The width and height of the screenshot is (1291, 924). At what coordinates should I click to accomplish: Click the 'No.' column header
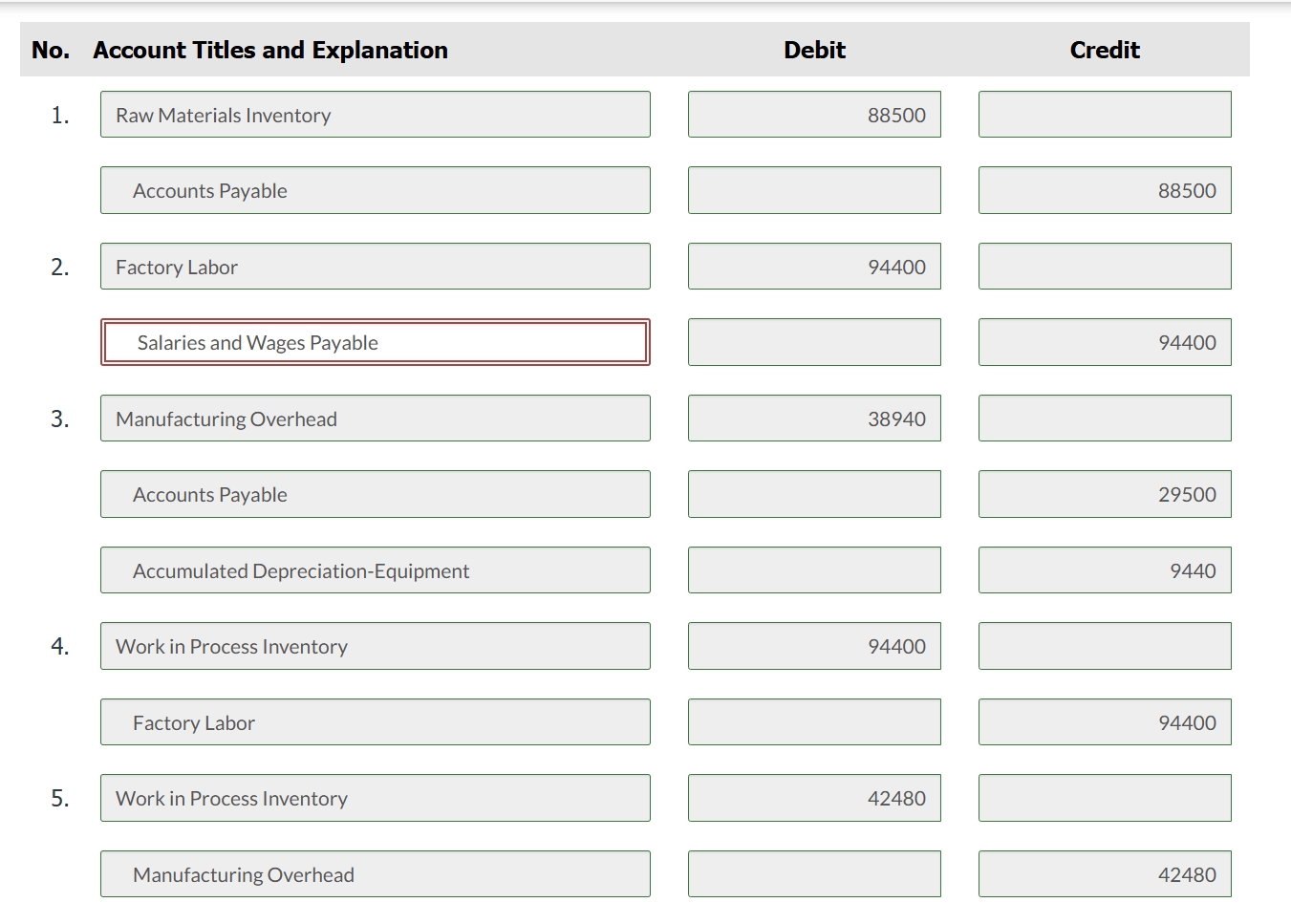(51, 50)
